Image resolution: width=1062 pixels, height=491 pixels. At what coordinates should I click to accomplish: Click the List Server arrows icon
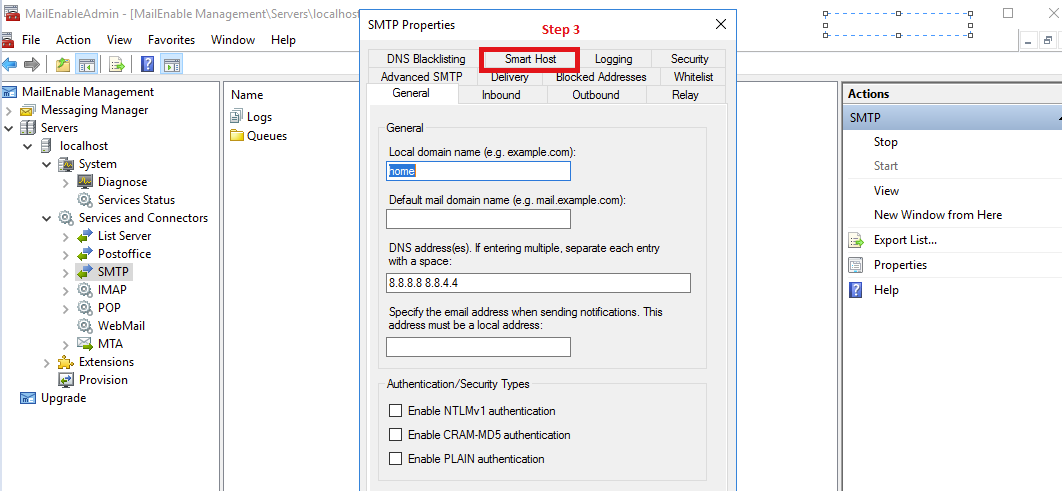tap(85, 236)
